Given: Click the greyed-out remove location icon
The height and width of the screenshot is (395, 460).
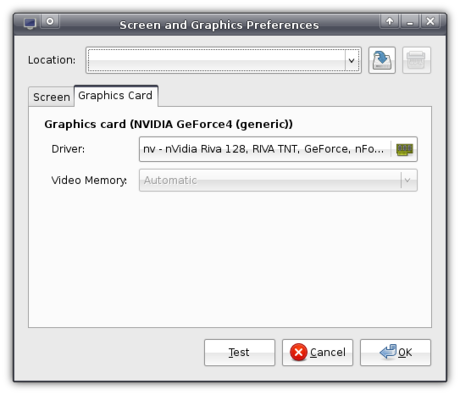Looking at the screenshot, I should (x=416, y=60).
